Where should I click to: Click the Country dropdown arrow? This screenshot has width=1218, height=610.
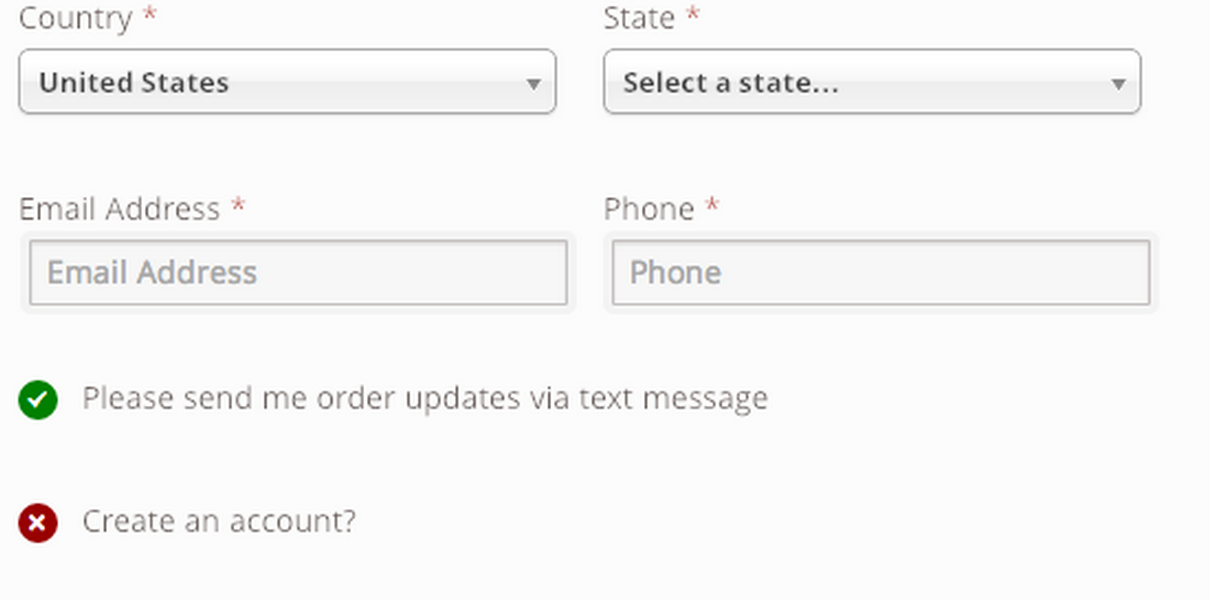coord(534,84)
